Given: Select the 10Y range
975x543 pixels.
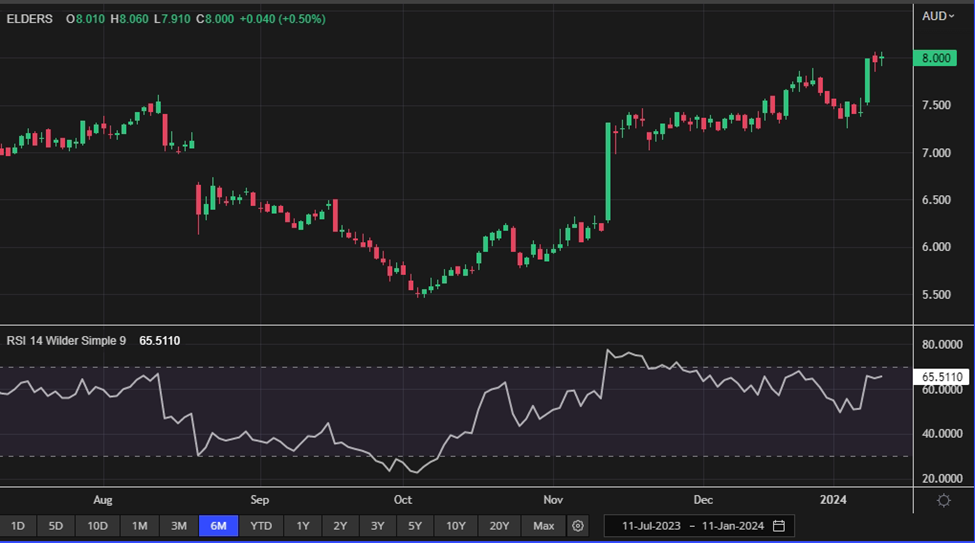Looking at the screenshot, I should point(455,526).
